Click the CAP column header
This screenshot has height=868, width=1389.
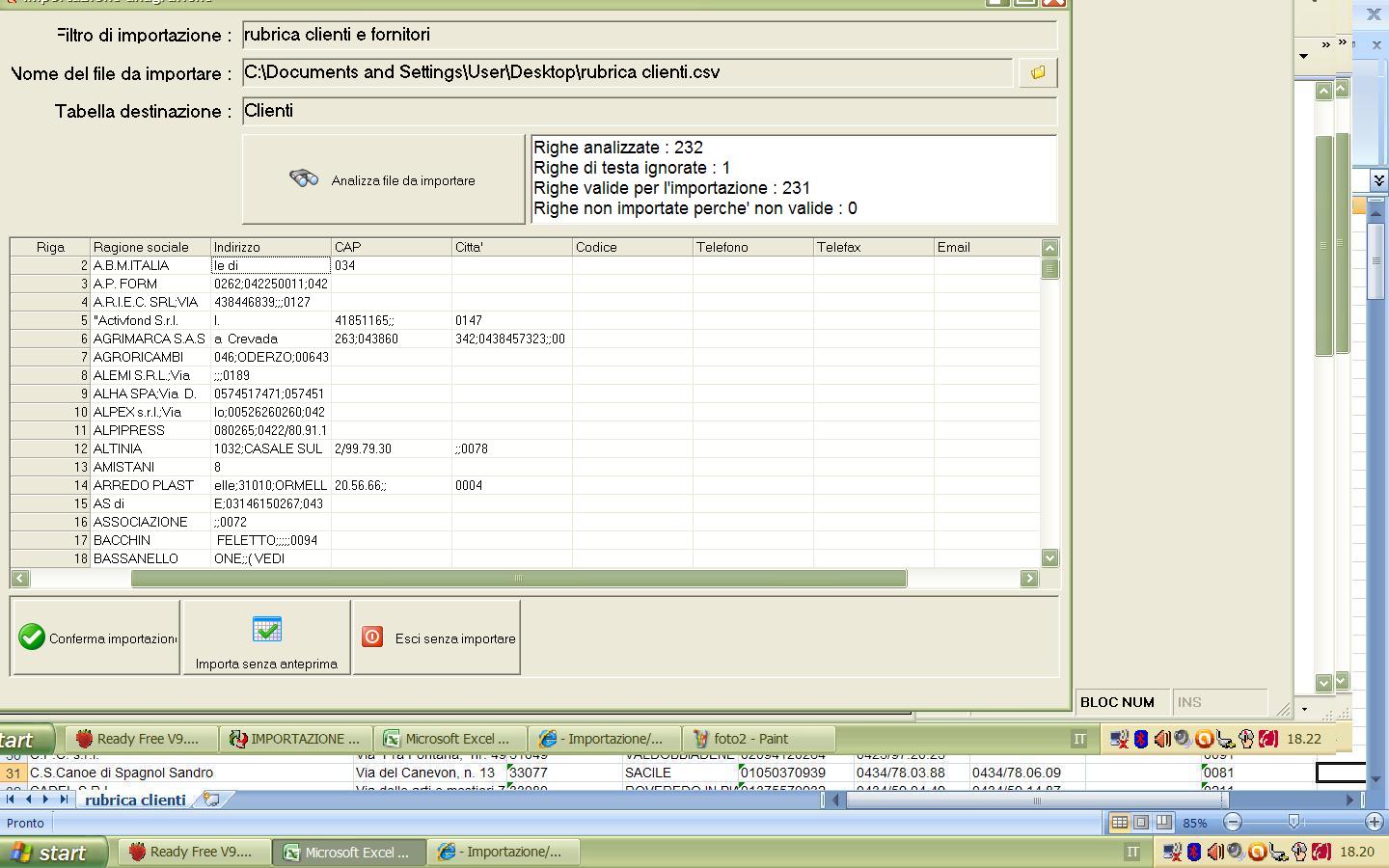click(392, 247)
